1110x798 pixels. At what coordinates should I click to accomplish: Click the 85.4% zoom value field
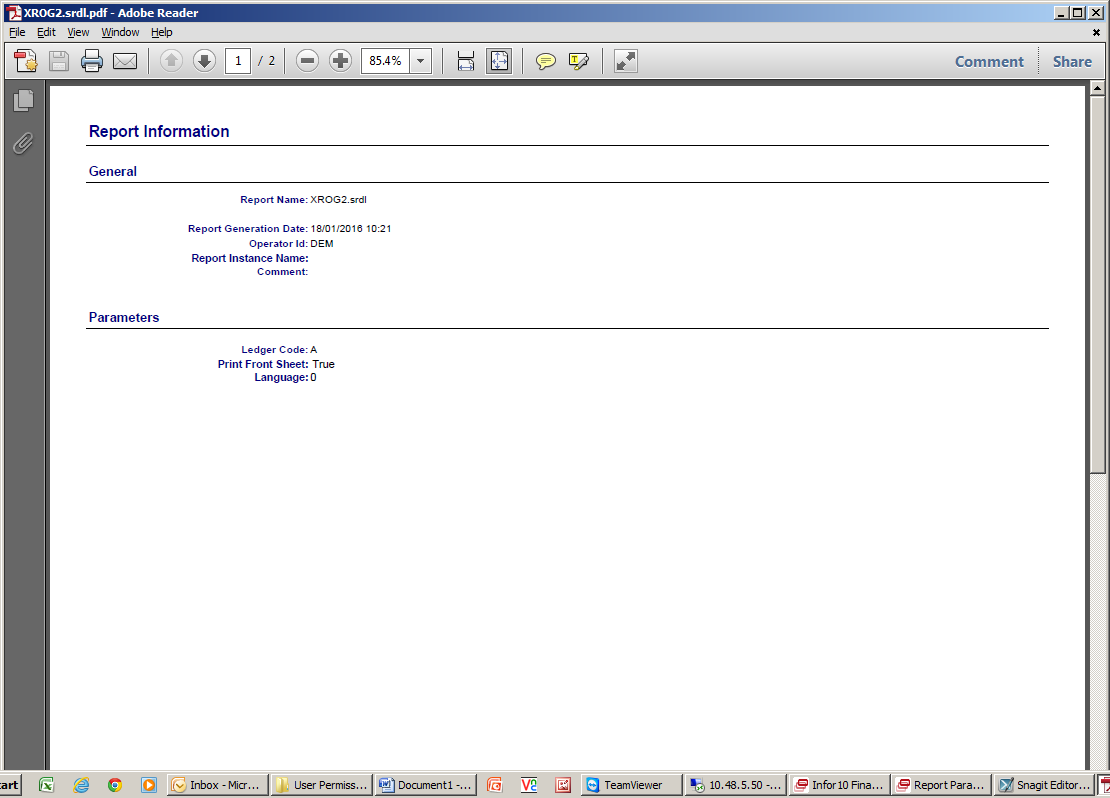tap(385, 61)
